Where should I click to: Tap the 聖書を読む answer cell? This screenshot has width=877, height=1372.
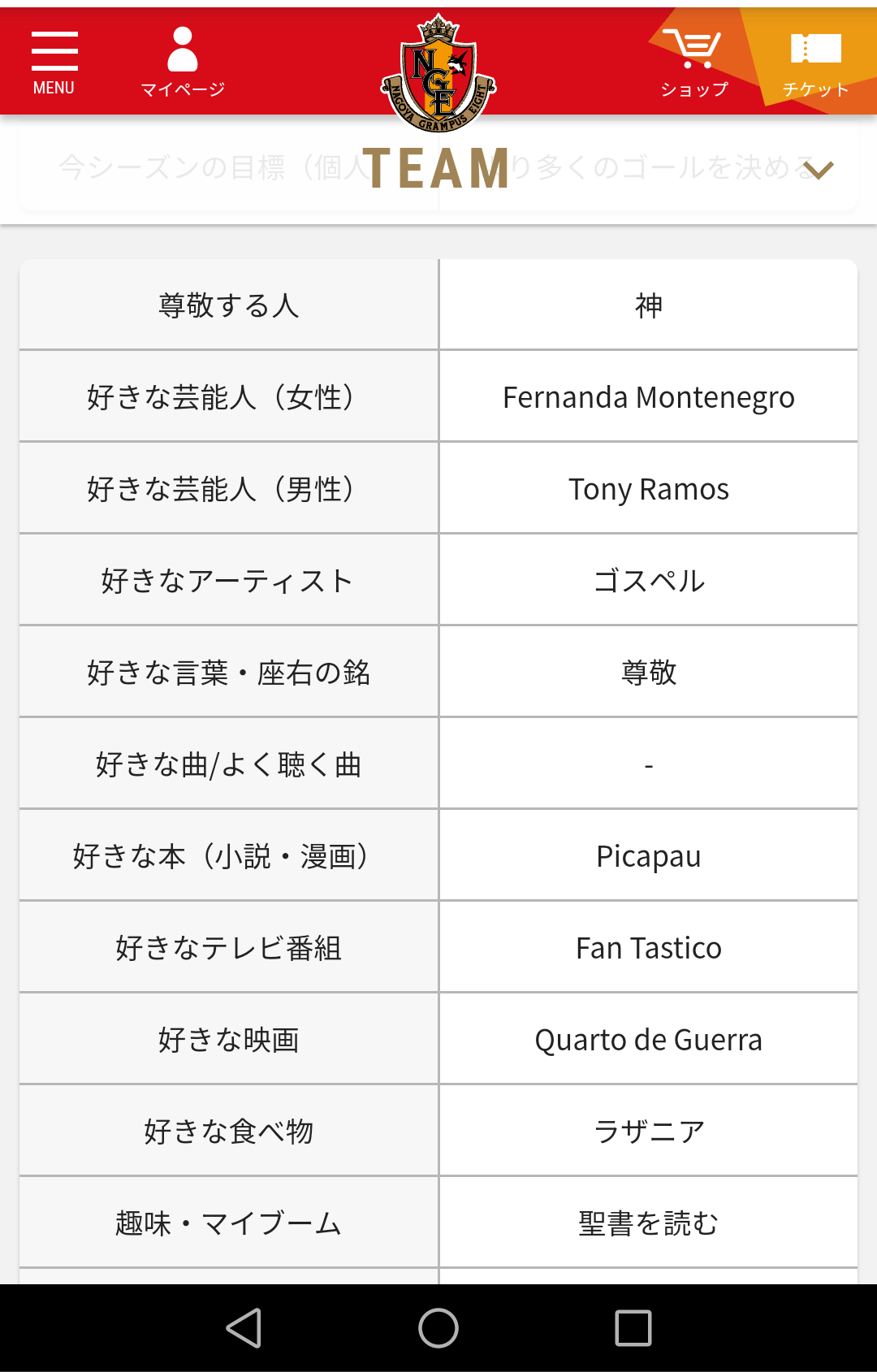[x=649, y=1223]
